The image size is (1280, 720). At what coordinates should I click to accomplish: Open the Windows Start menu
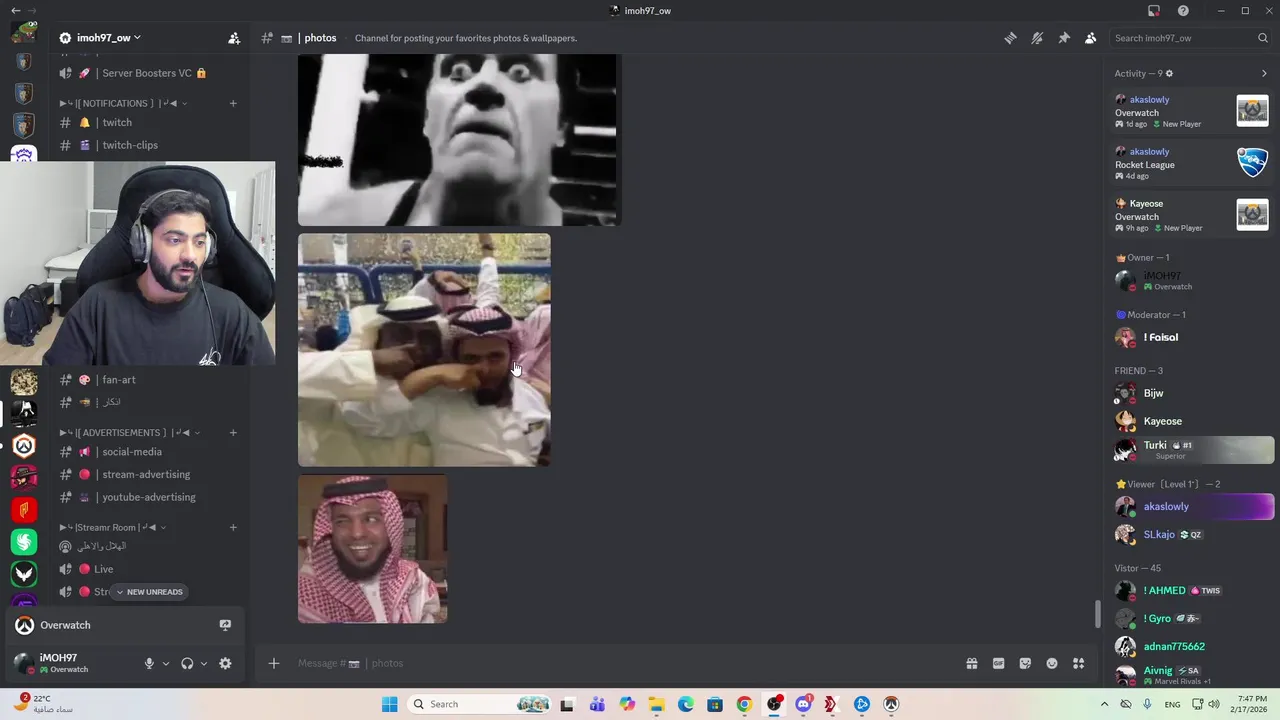coord(390,704)
